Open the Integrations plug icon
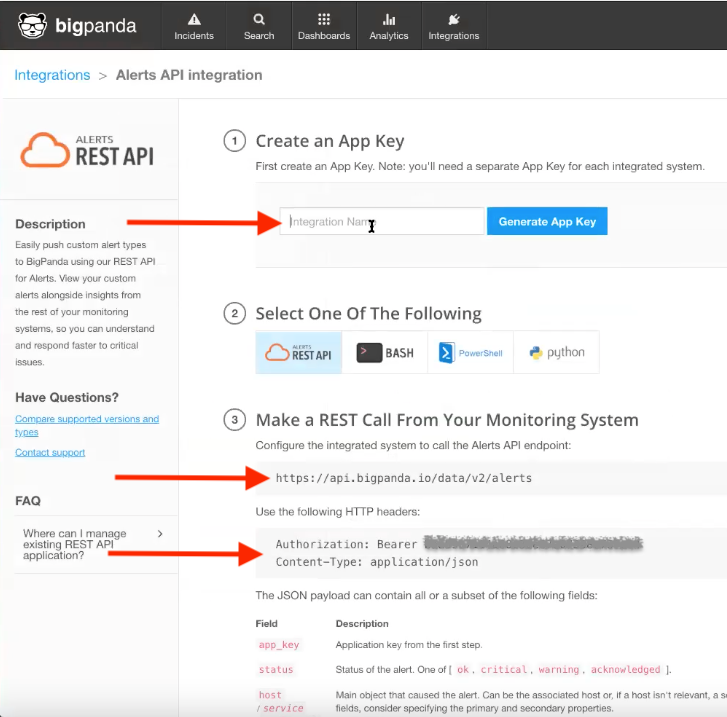Image resolution: width=727 pixels, height=717 pixels. coord(453,19)
